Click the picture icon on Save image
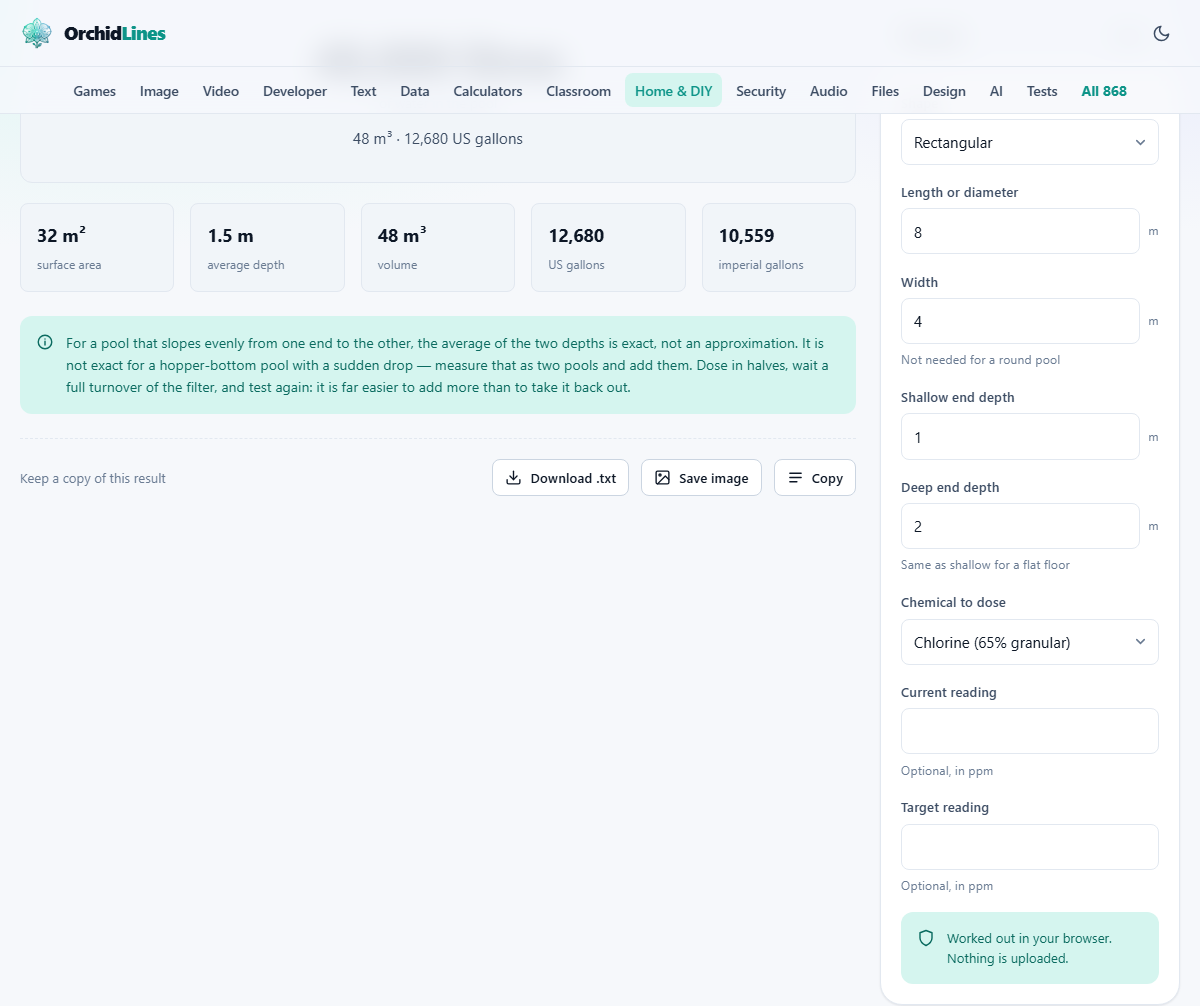This screenshot has height=1006, width=1200. click(662, 478)
